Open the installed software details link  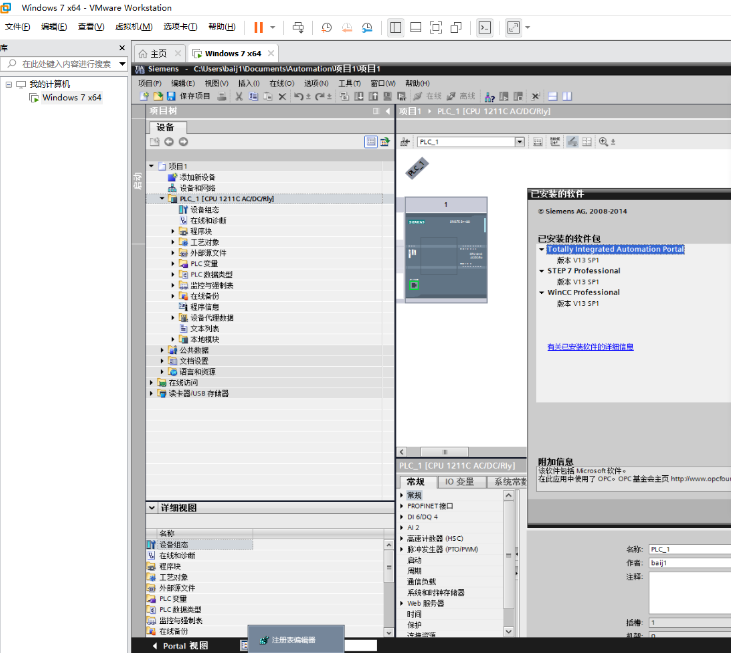click(590, 347)
